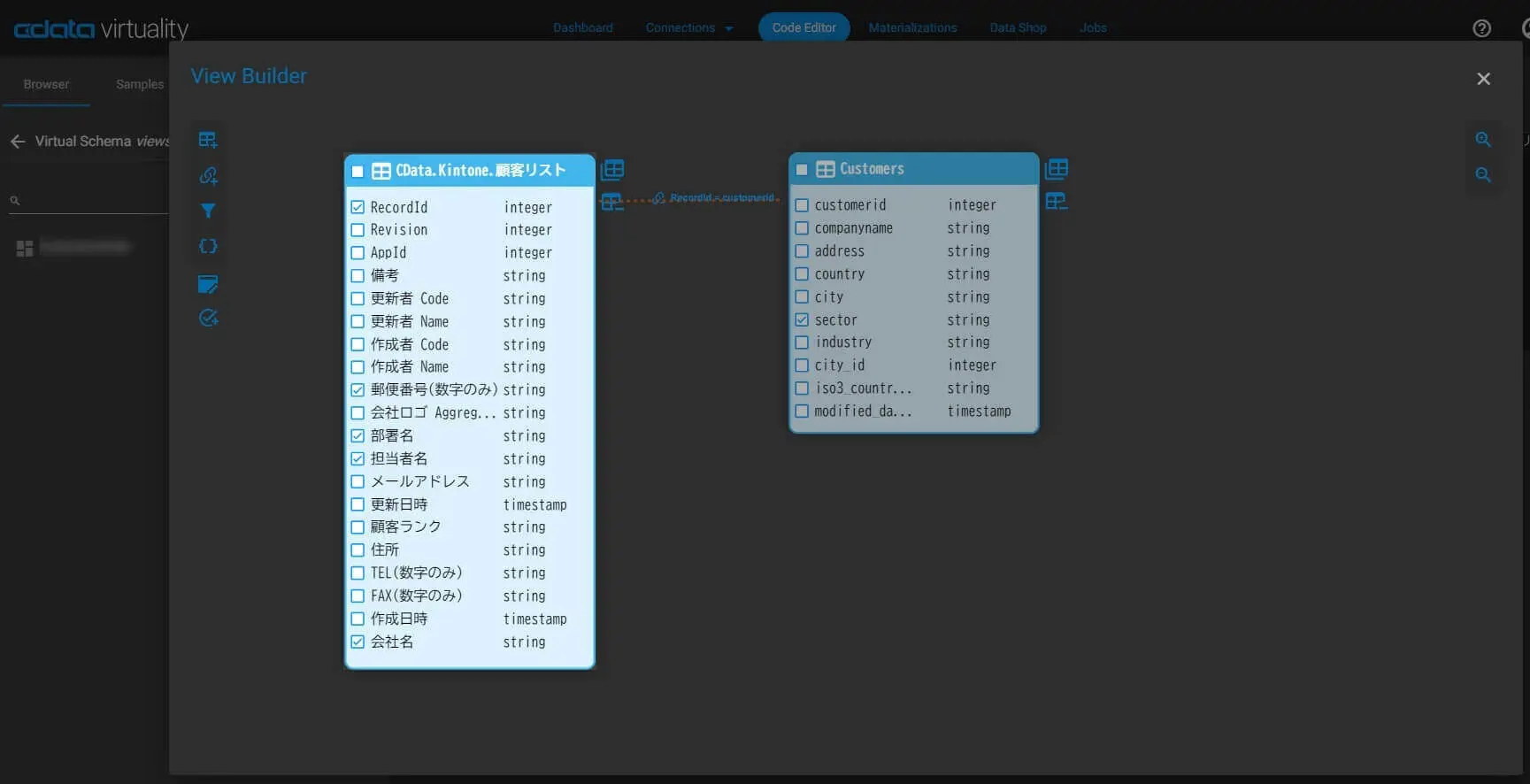Click the search magnifier icon in Browser panel
The width and height of the screenshot is (1530, 784).
[x=15, y=201]
